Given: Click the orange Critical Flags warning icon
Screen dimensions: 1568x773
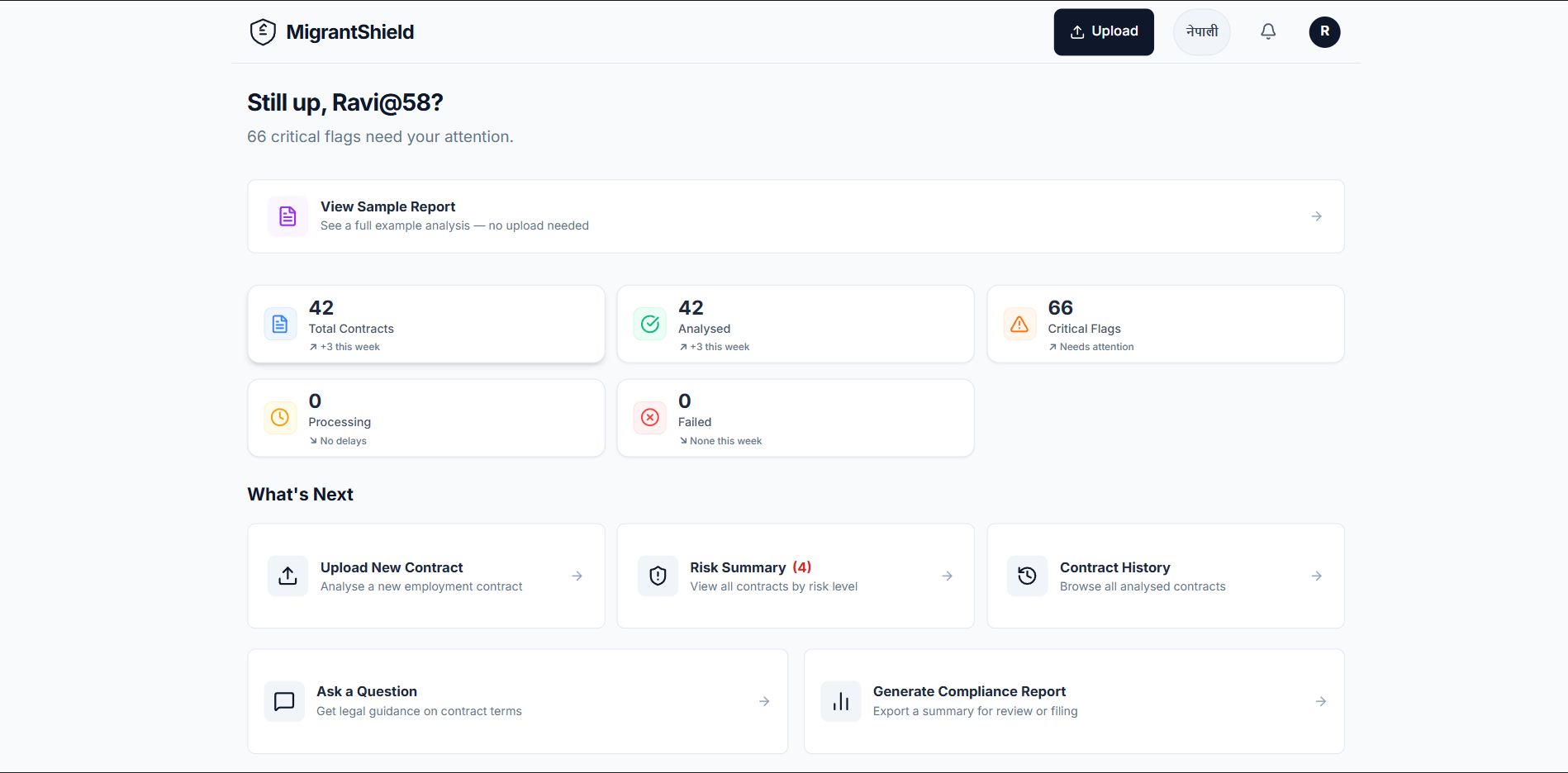Looking at the screenshot, I should coord(1019,324).
